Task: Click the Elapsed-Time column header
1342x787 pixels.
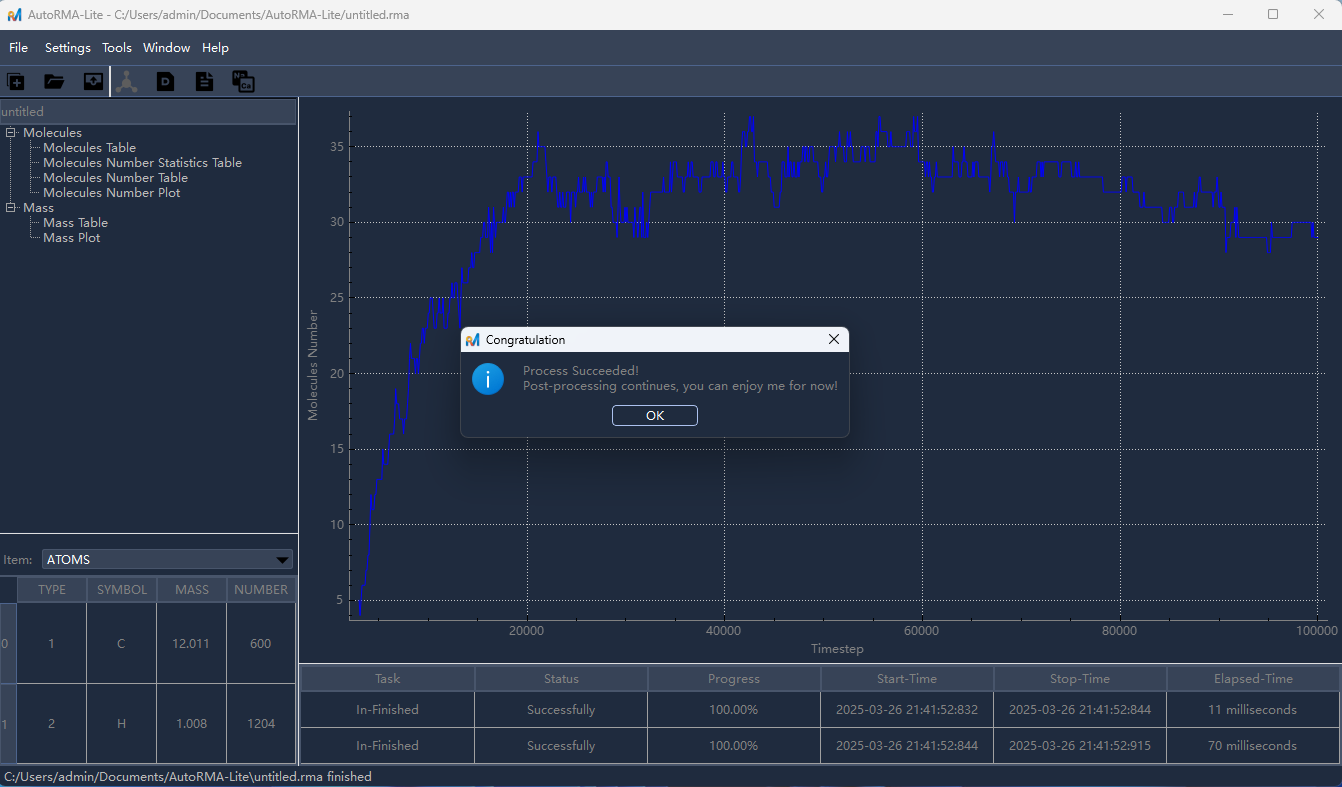Action: (1253, 679)
